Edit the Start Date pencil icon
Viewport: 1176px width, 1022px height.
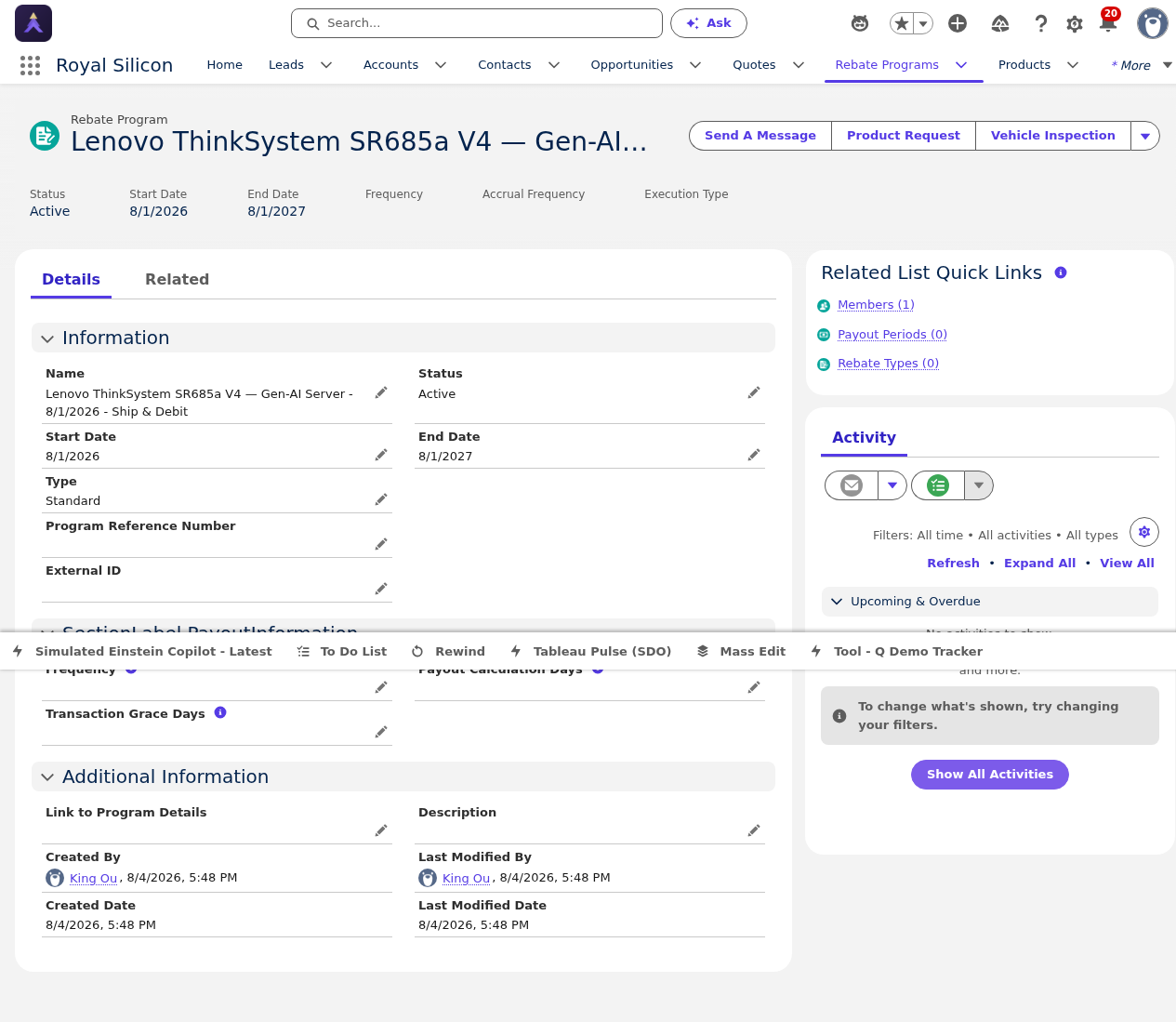point(381,456)
